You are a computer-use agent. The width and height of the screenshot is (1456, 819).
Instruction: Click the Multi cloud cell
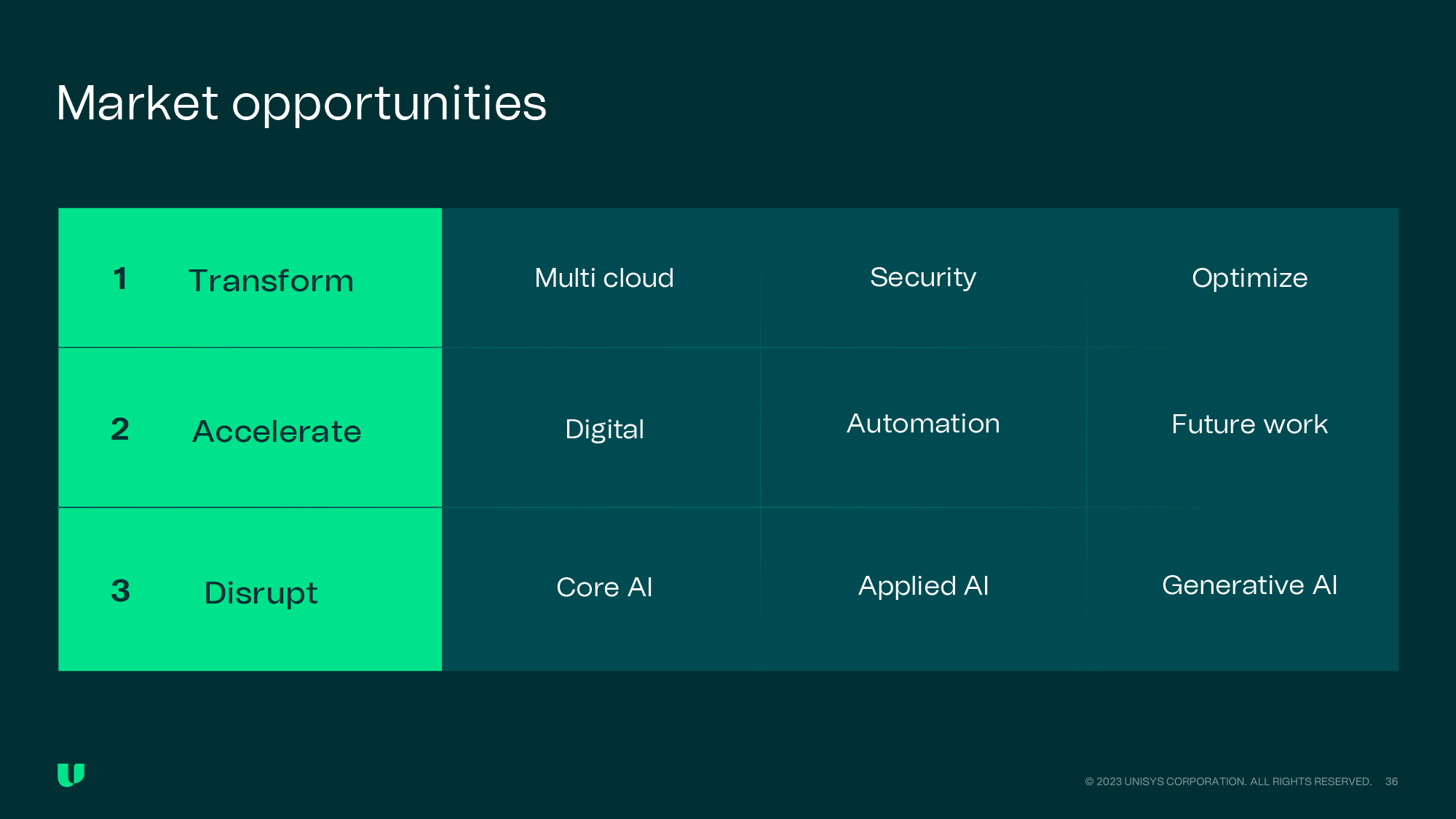point(604,278)
